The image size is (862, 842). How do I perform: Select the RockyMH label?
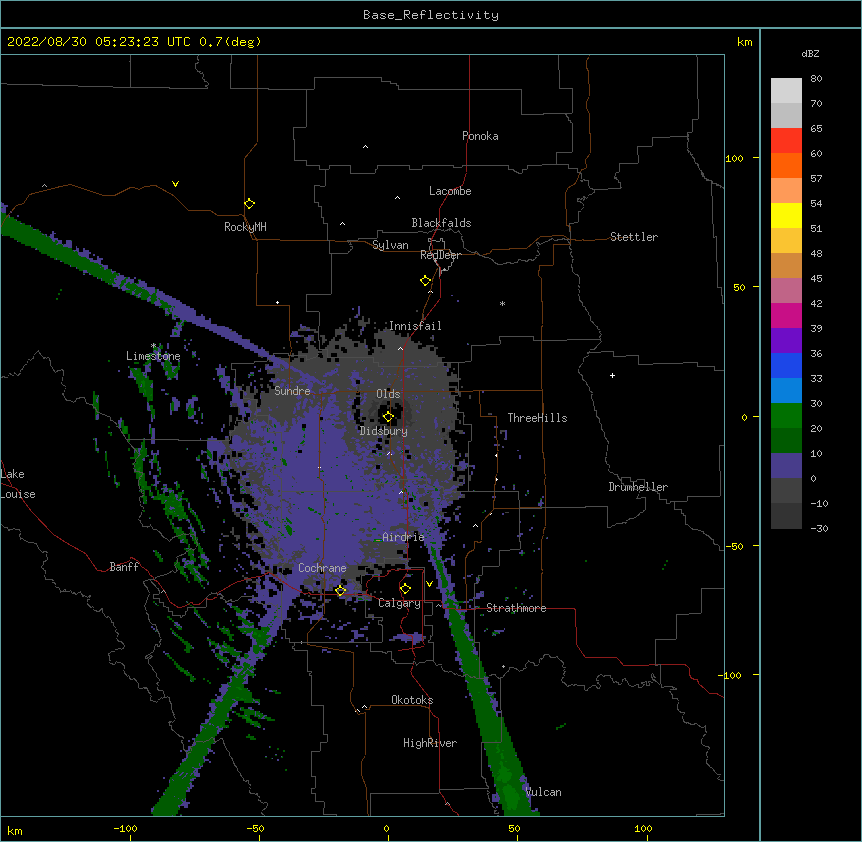click(x=245, y=227)
